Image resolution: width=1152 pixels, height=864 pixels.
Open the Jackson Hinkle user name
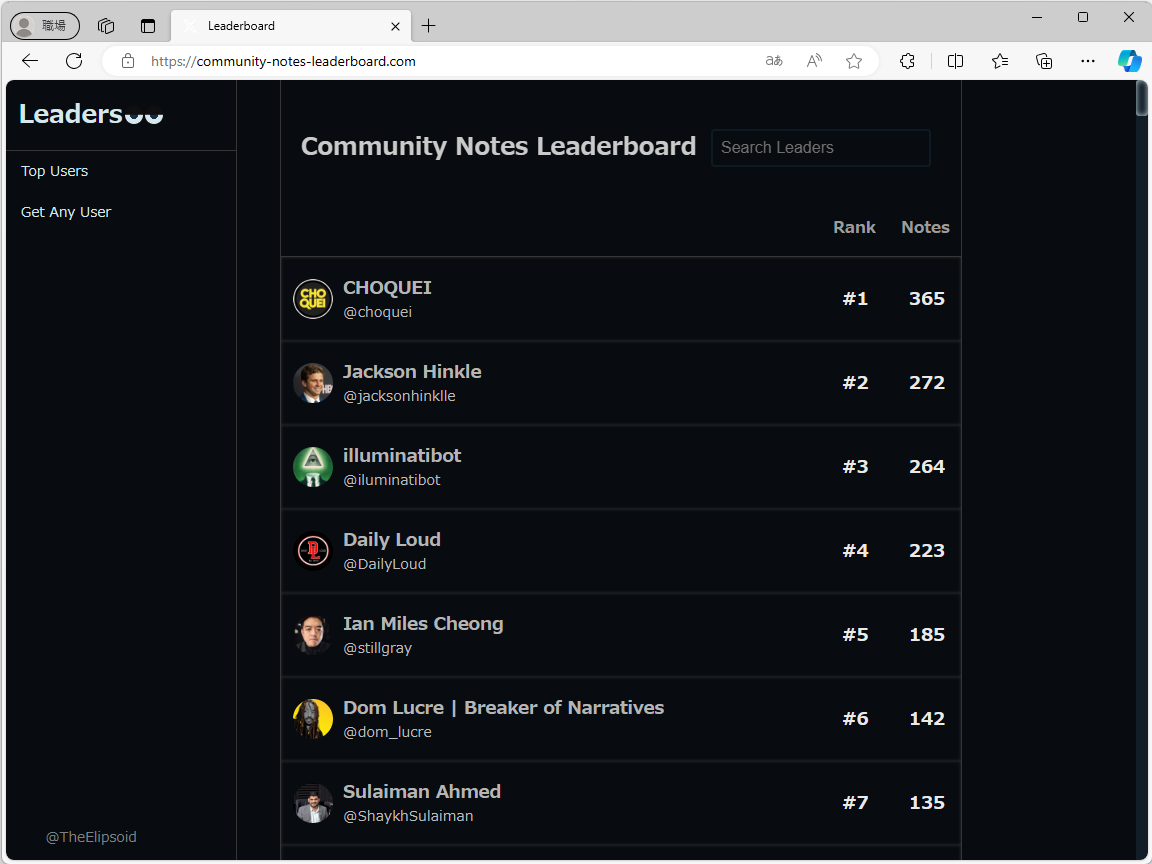pyautogui.click(x=412, y=372)
